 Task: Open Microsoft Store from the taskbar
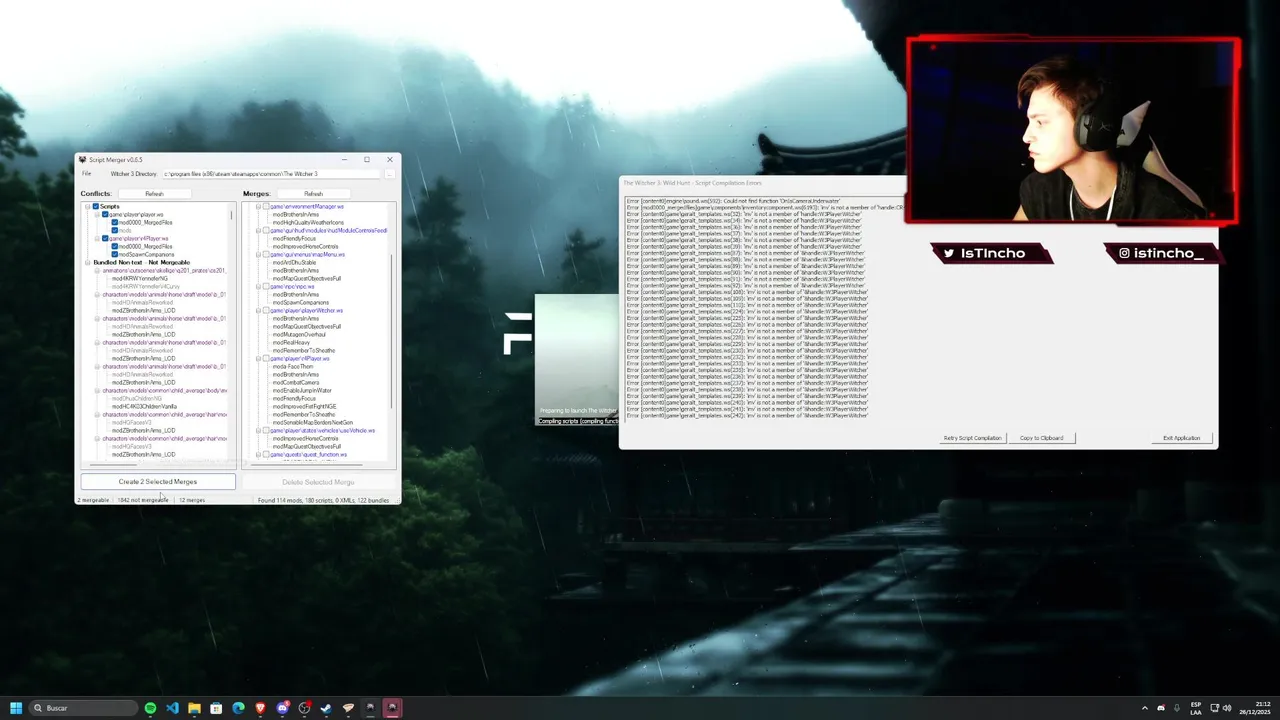[x=216, y=708]
